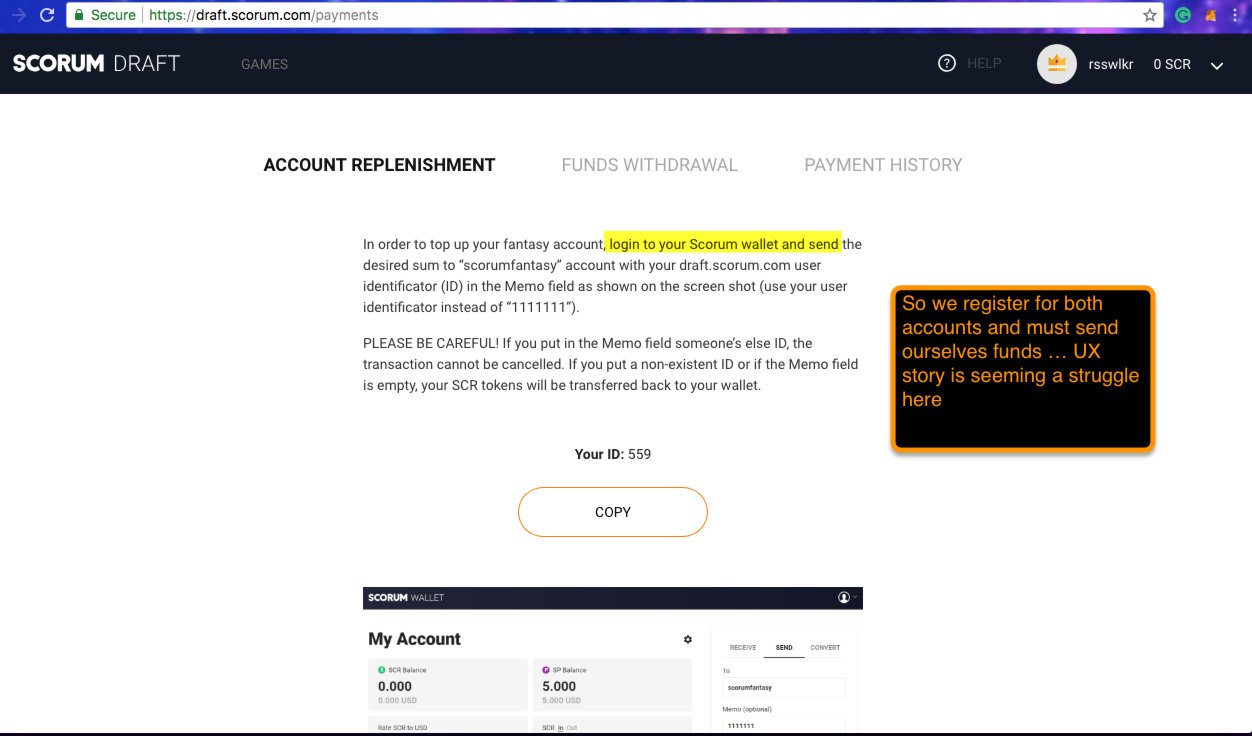
Task: Click the Copy button
Action: [x=613, y=512]
